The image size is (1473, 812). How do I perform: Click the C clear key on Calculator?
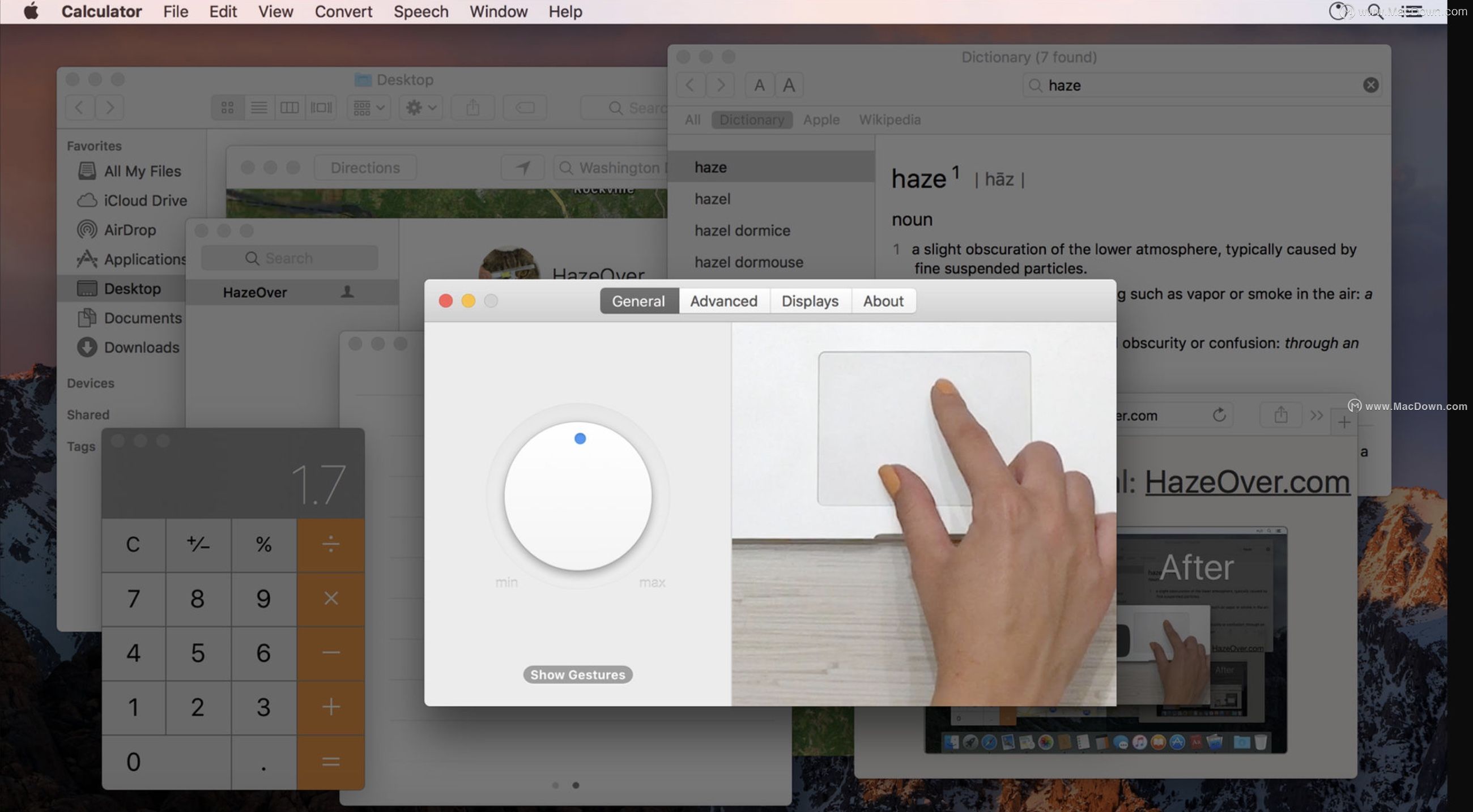pyautogui.click(x=133, y=545)
